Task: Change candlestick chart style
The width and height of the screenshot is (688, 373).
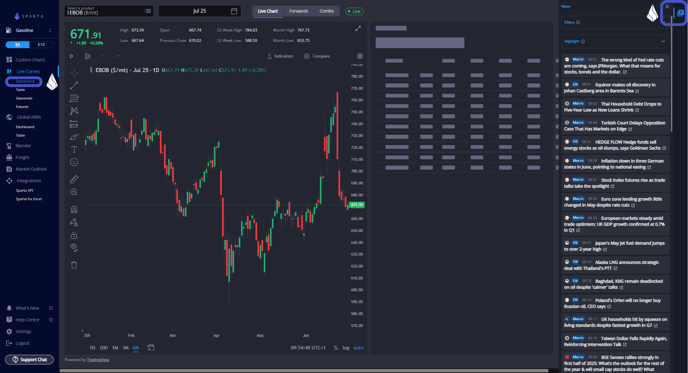Action: tap(88, 56)
